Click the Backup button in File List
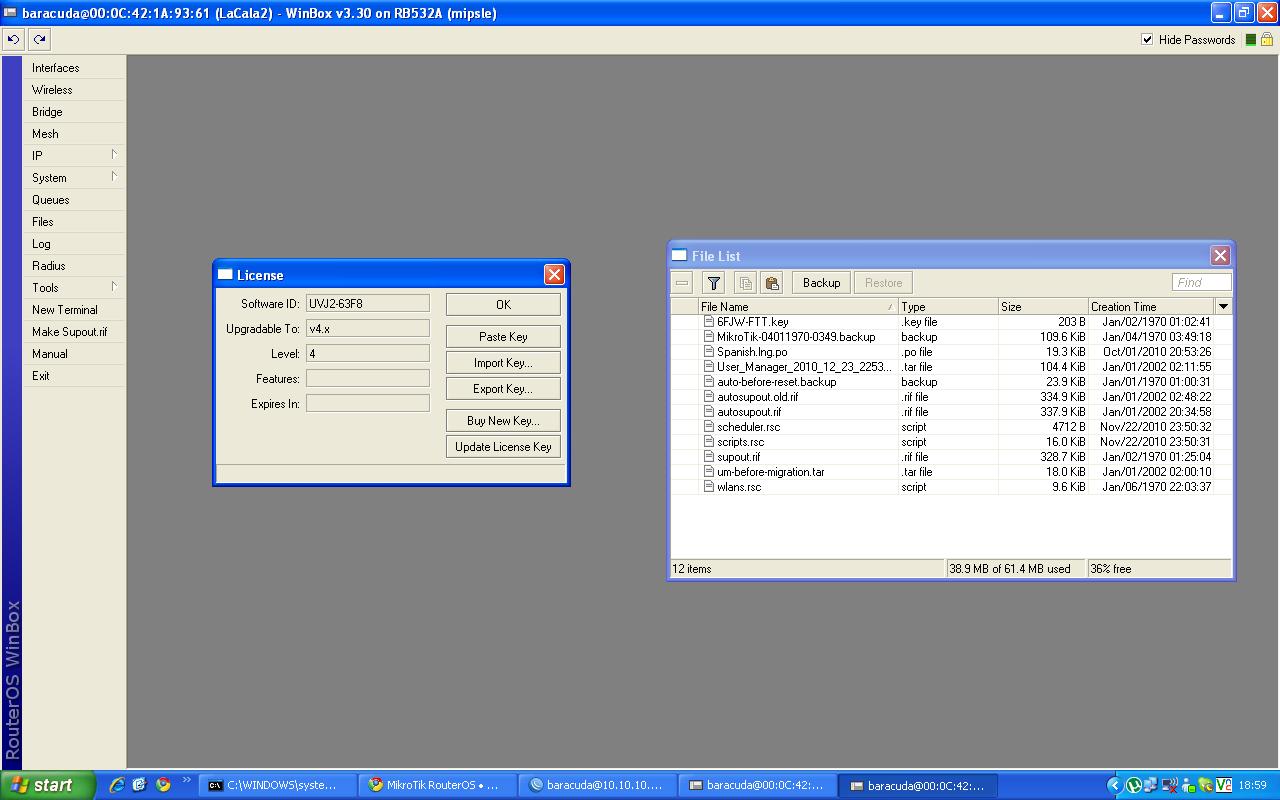Viewport: 1280px width, 800px height. point(821,283)
